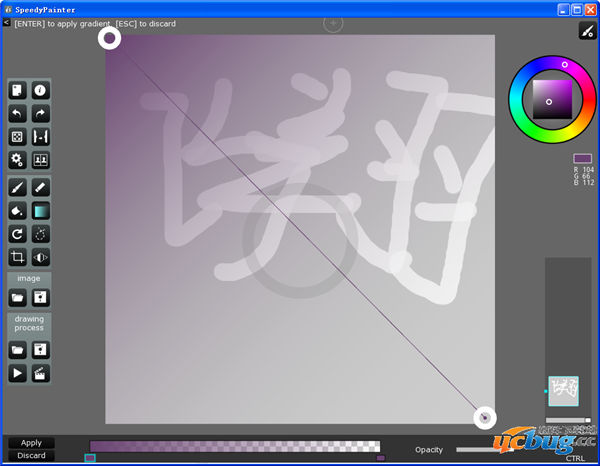Toggle the mirror symmetry icon
Viewport: 600px width, 466px height.
pos(40,257)
